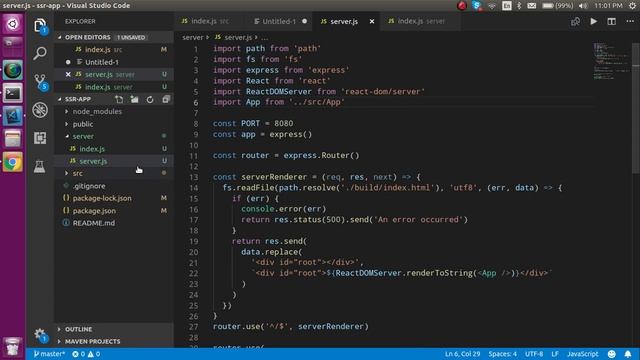Open index.js server in Open Editors
Image resolution: width=640 pixels, height=360 pixels.
click(109, 87)
